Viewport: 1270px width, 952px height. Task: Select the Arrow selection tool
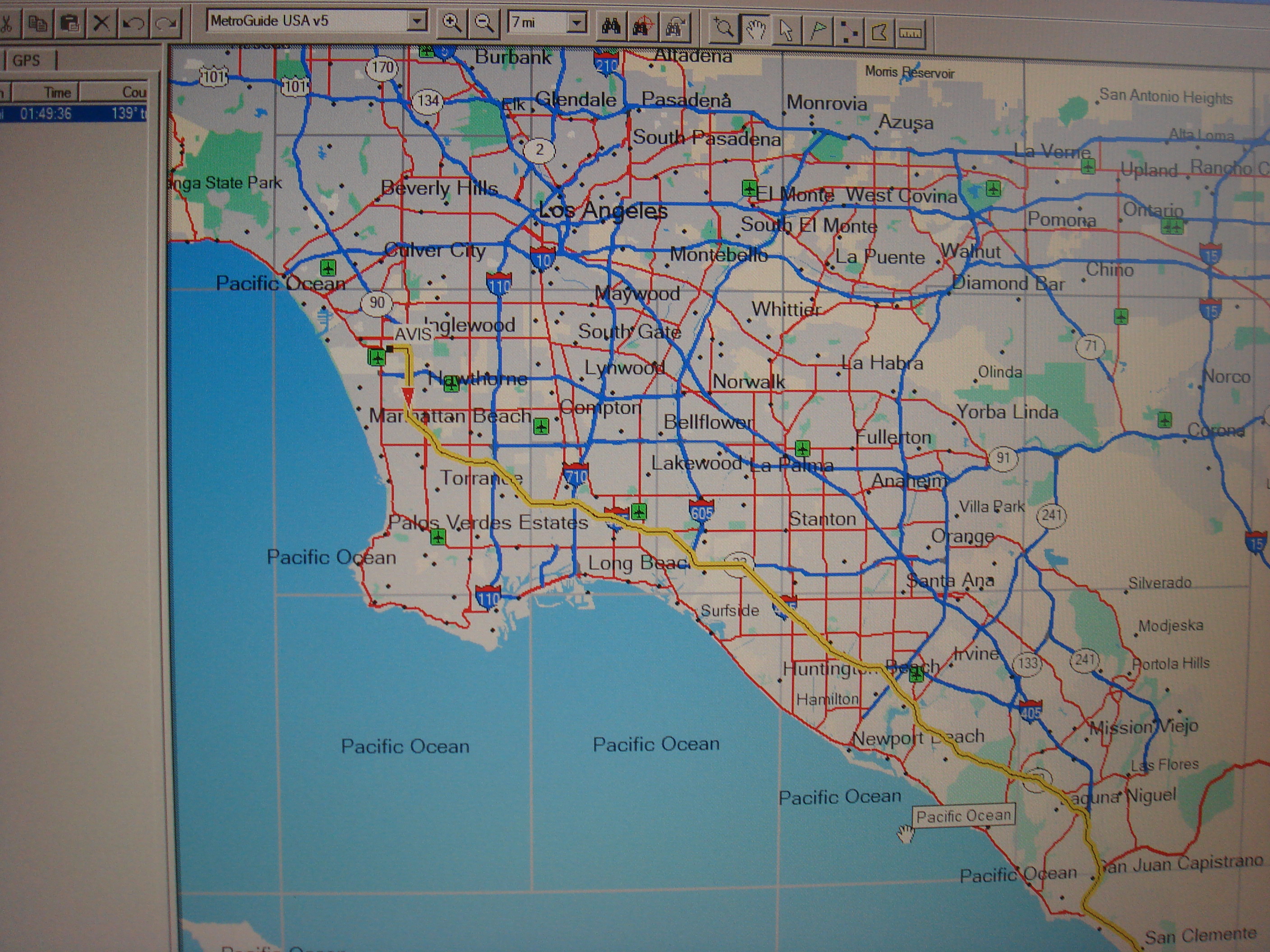click(x=786, y=30)
